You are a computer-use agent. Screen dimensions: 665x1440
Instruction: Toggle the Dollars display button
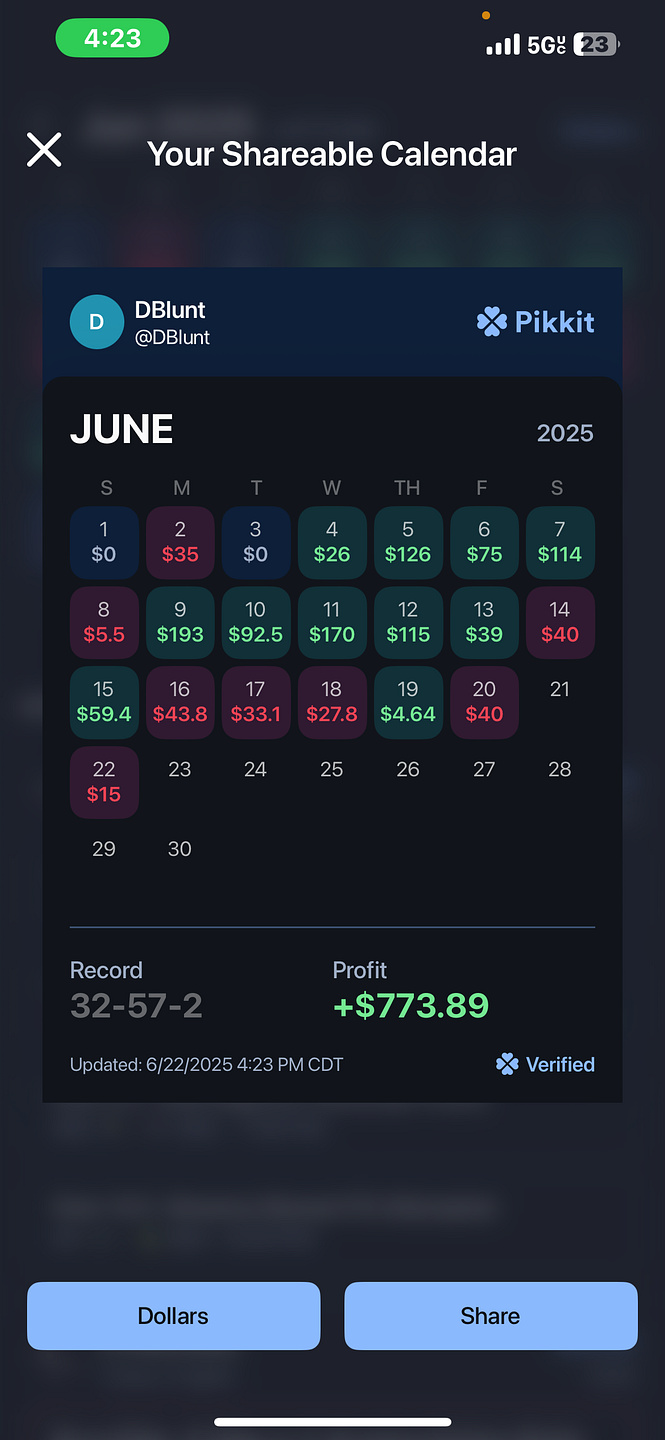(173, 1316)
